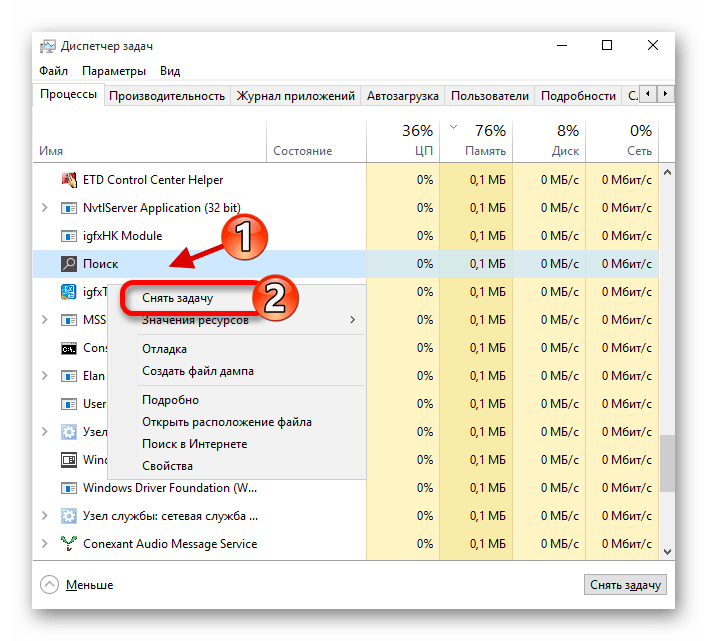Click gear icon of Узел службы: сетевая служба
Viewport: 707px width, 641px height.
pos(69,516)
